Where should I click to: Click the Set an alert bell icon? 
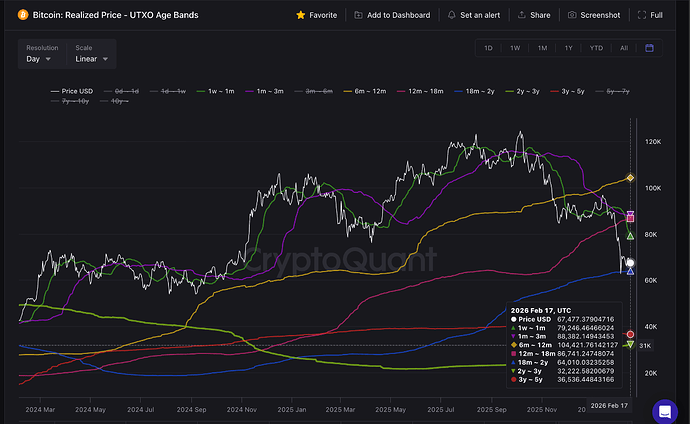(x=451, y=16)
